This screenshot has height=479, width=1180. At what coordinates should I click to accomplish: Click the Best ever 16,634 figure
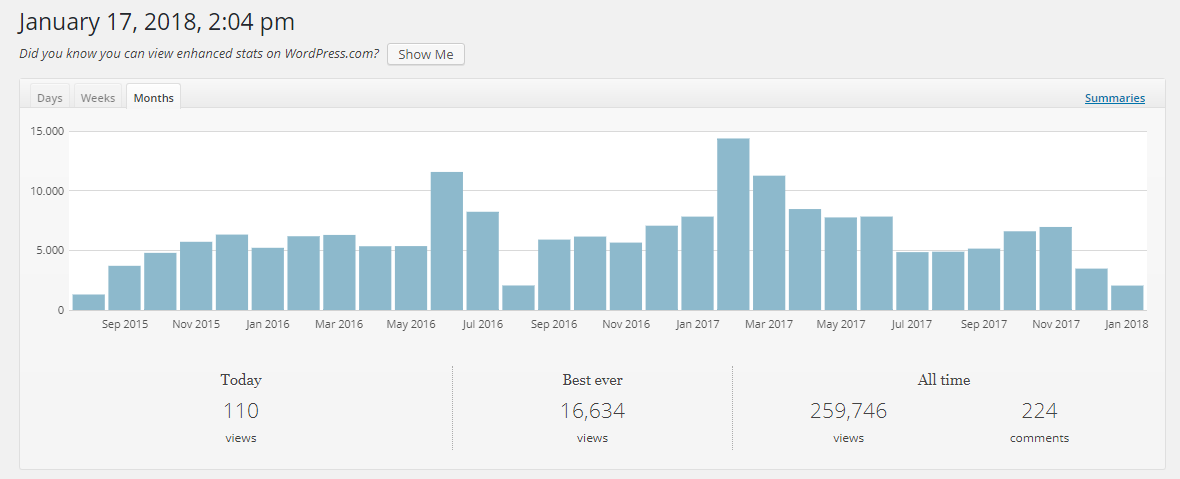pos(592,411)
